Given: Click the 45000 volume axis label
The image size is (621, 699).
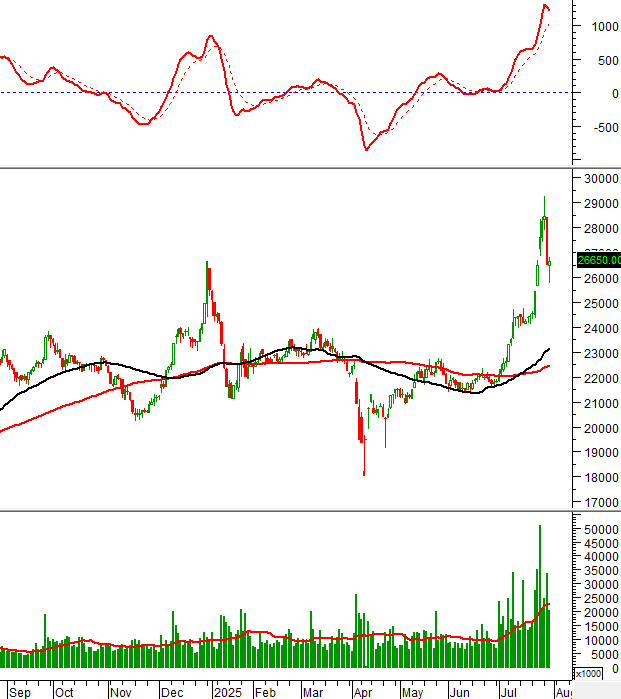Looking at the screenshot, I should (601, 543).
